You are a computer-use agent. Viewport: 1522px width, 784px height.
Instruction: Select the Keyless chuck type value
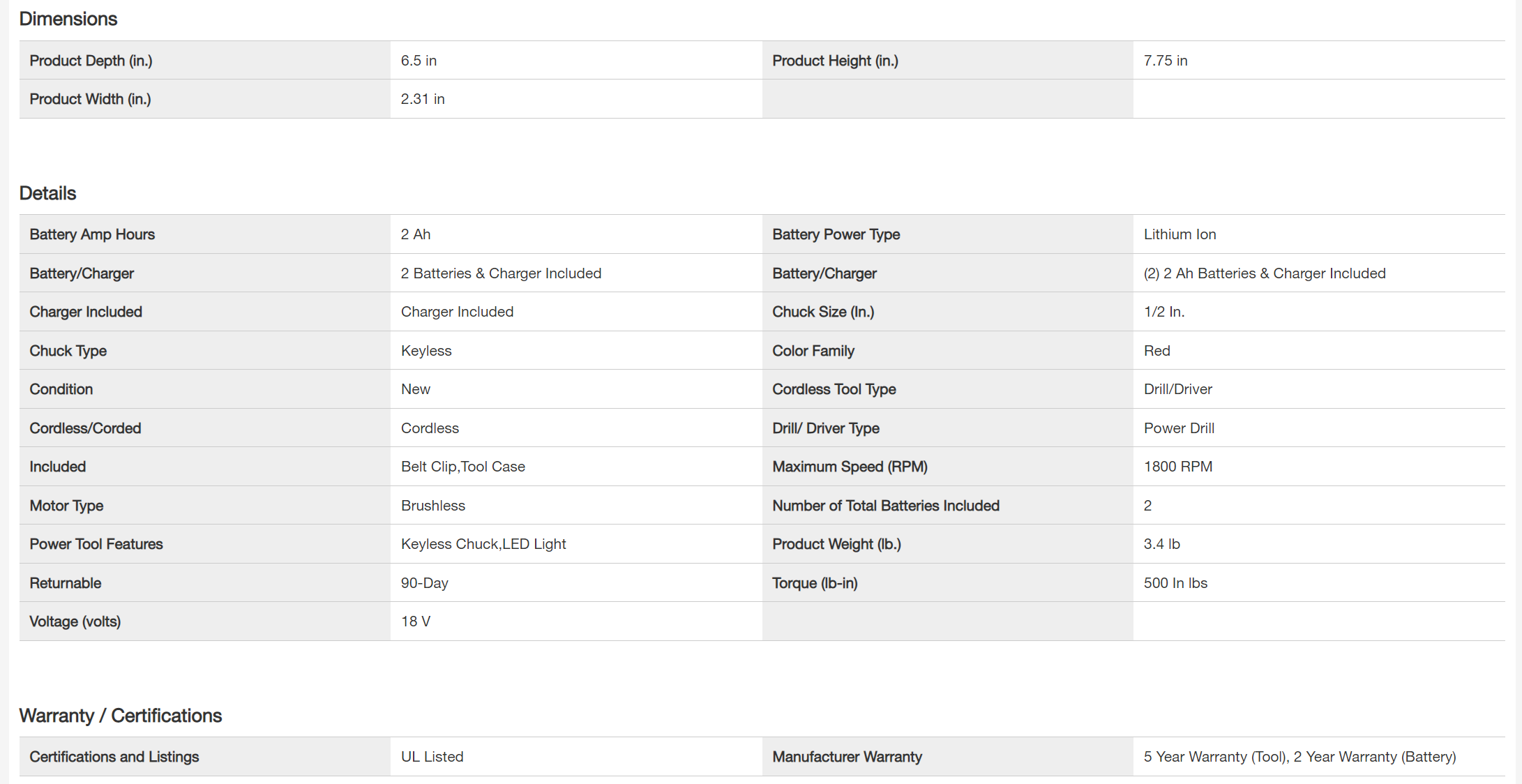426,351
